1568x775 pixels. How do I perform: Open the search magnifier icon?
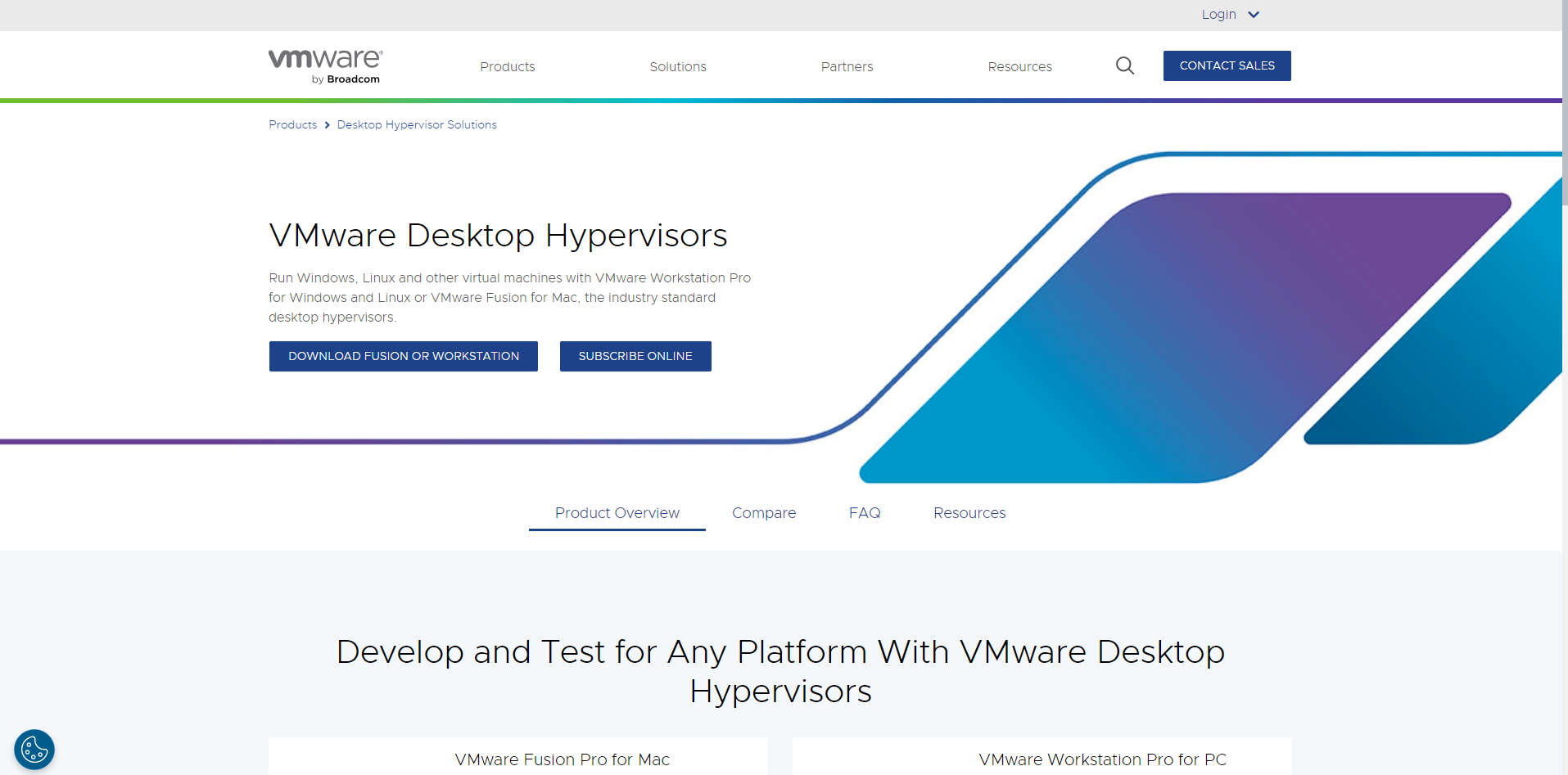(1125, 66)
